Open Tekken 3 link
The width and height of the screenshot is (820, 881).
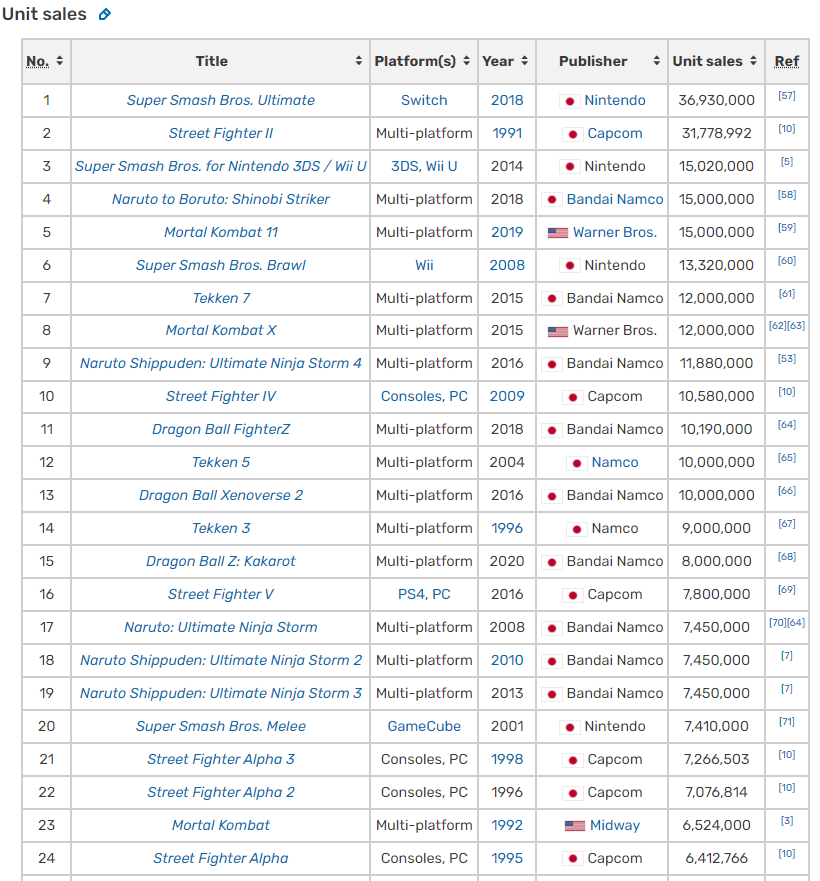point(220,528)
